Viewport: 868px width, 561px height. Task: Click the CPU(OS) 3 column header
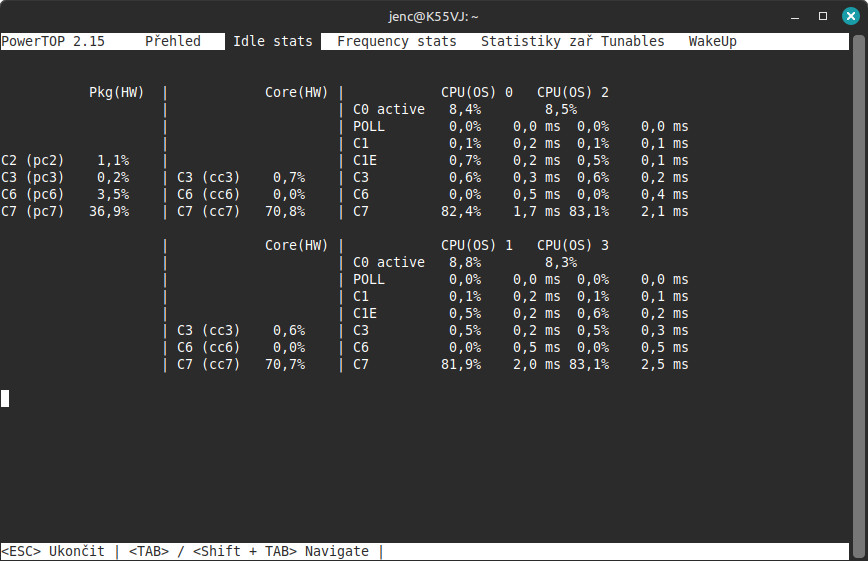pyautogui.click(x=572, y=245)
